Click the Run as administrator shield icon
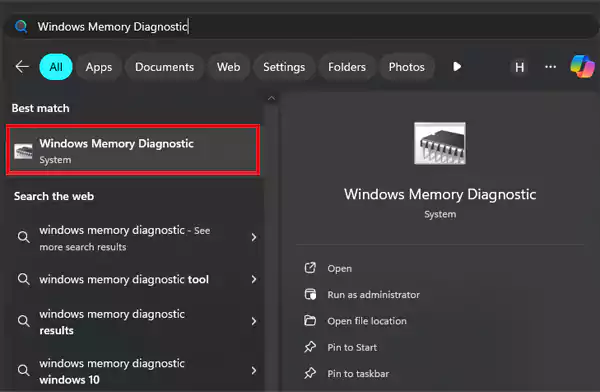 click(310, 294)
